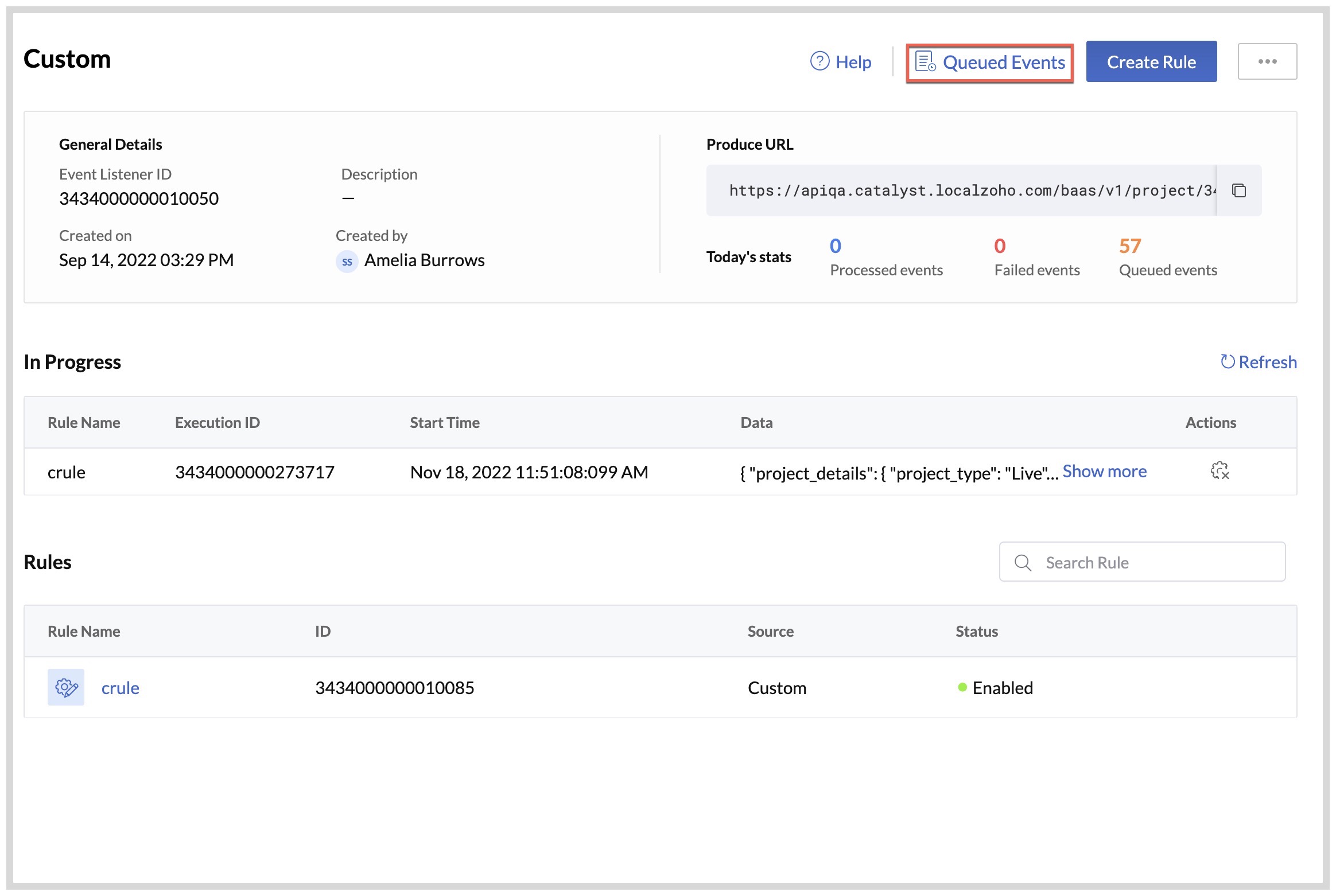Image resolution: width=1336 pixels, height=896 pixels.
Task: Copy the Produce URL using the copy icon
Action: click(x=1239, y=190)
